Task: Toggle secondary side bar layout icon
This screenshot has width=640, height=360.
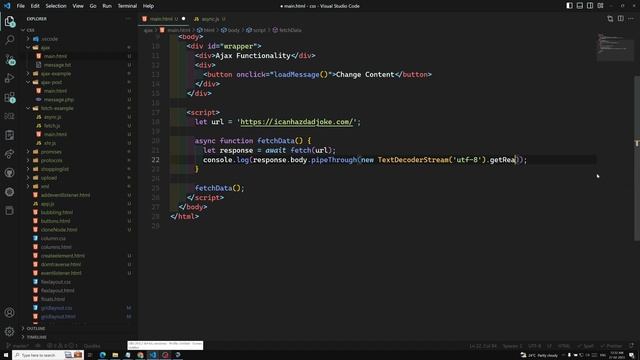Action: click(590, 6)
